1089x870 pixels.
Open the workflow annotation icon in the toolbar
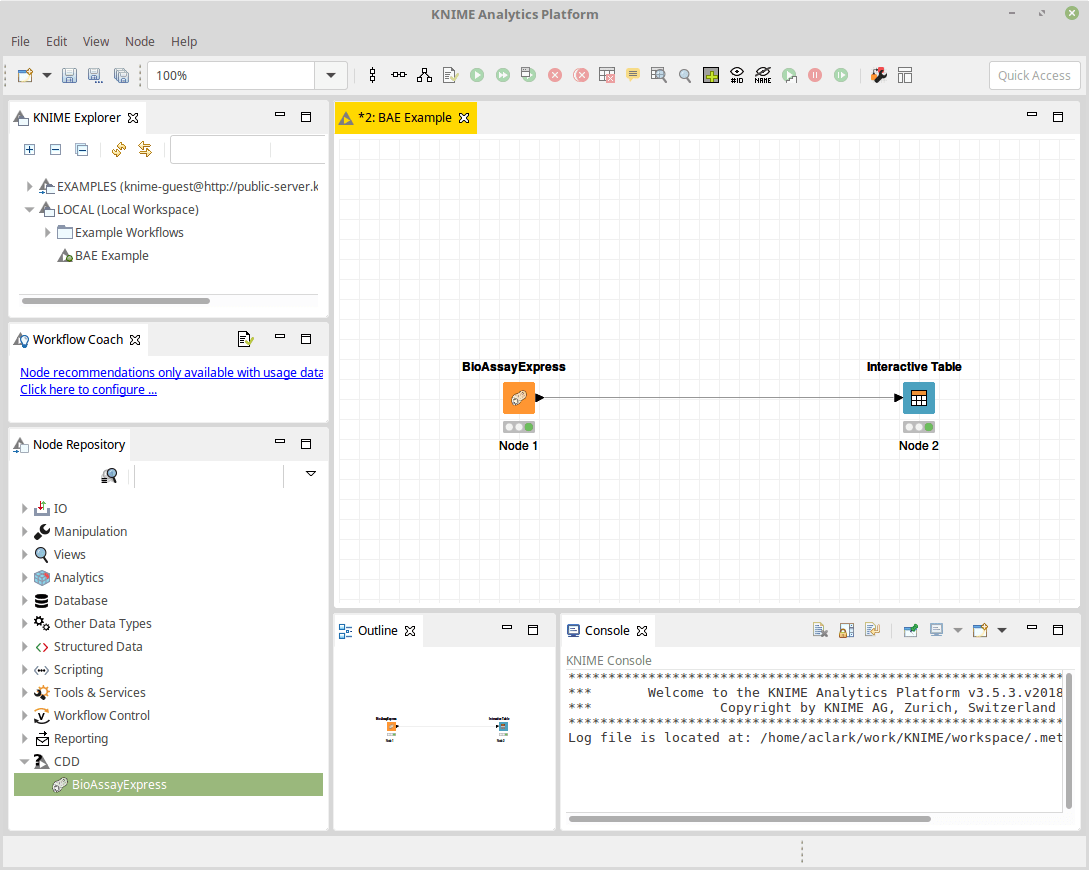634,75
